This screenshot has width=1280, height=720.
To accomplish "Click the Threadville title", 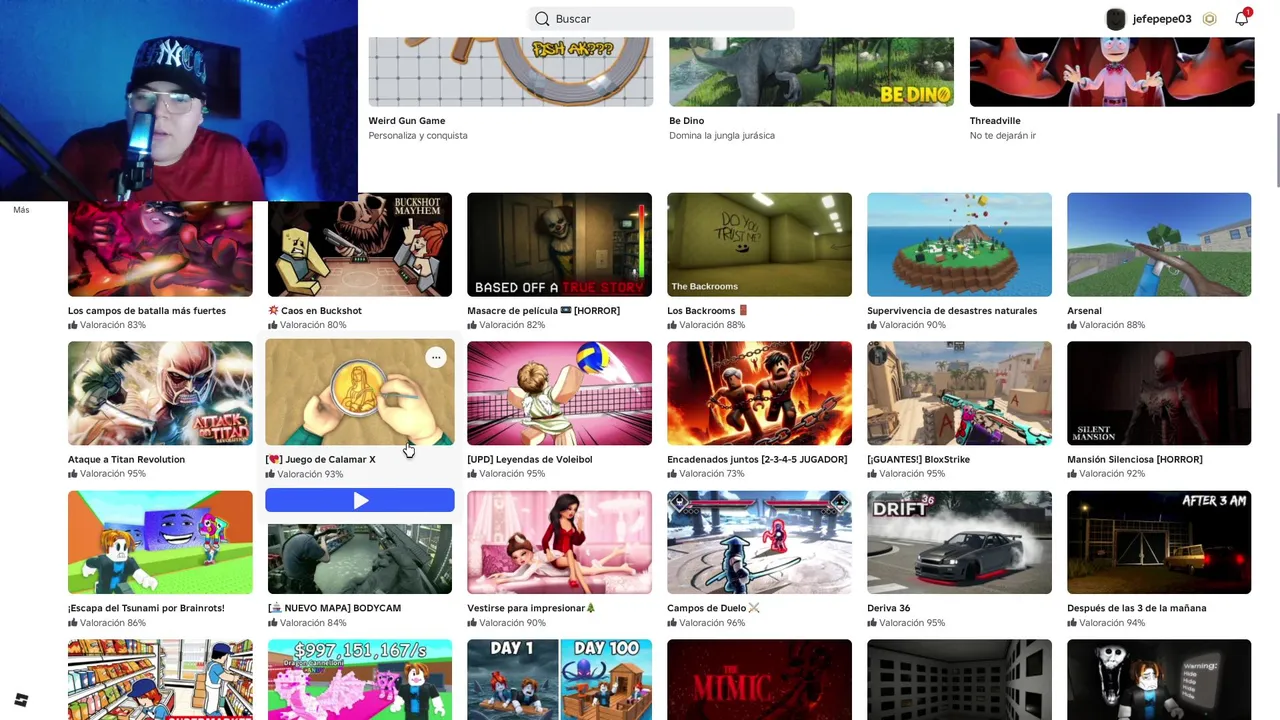I will point(995,121).
